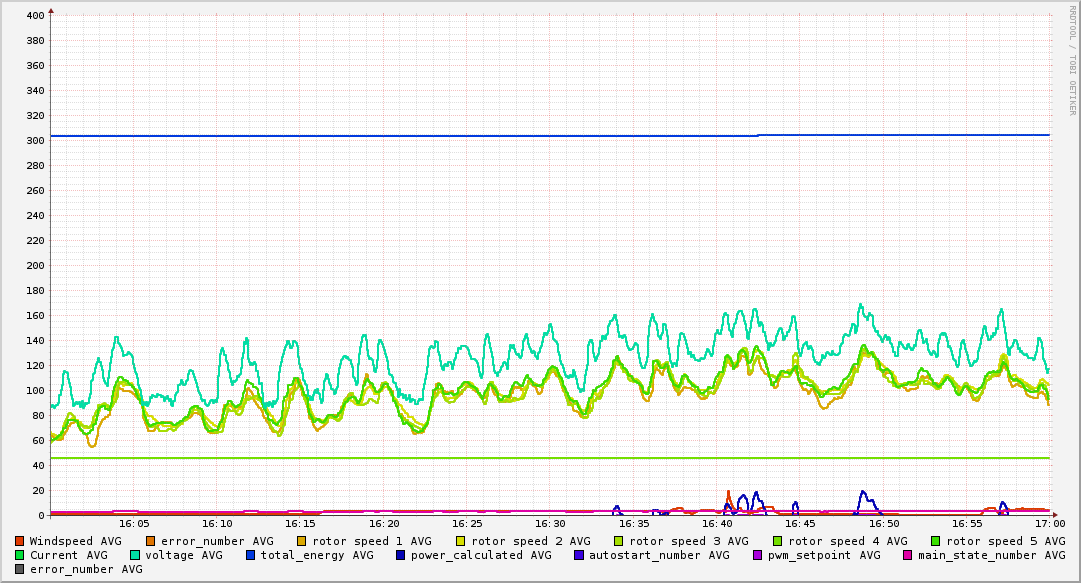Click the red Windspeed AVG legend swatch
The width and height of the screenshot is (1081, 583).
click(x=20, y=541)
